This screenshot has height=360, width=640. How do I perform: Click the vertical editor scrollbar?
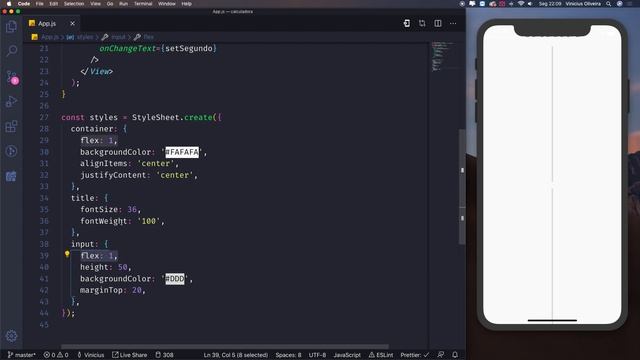(462, 187)
